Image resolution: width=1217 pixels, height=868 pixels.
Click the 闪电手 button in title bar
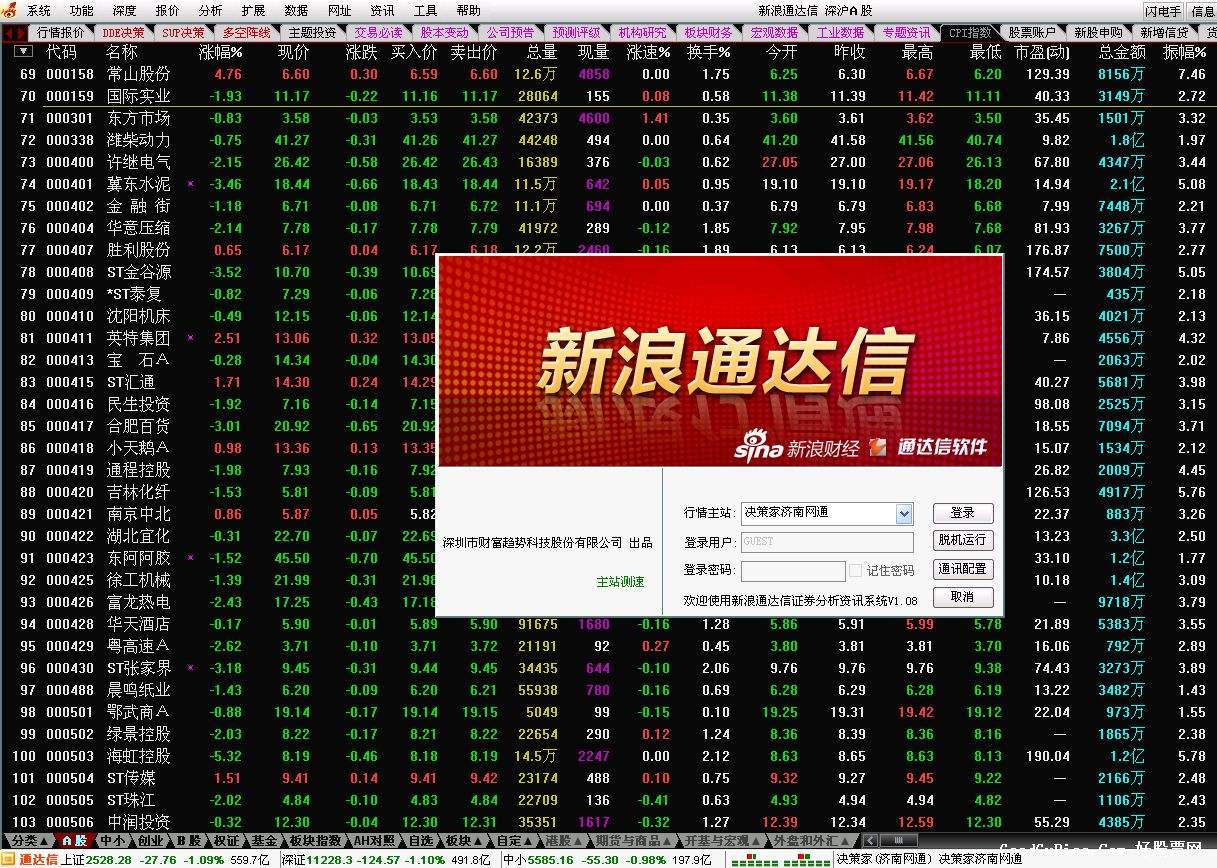1163,11
